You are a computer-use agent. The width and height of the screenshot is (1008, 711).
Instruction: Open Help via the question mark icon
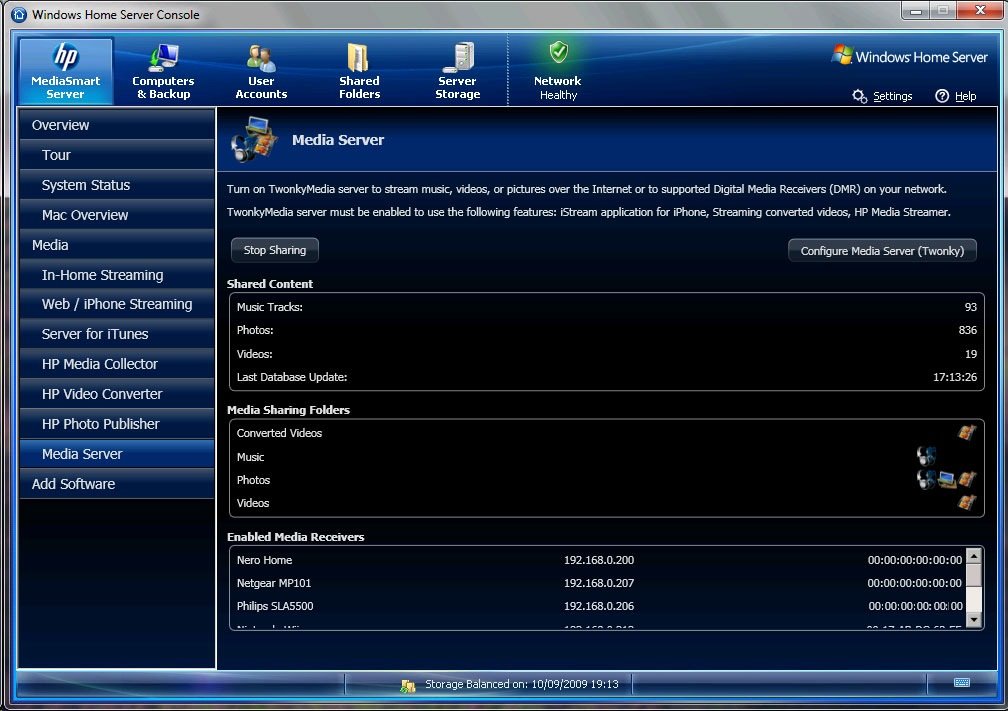(942, 96)
